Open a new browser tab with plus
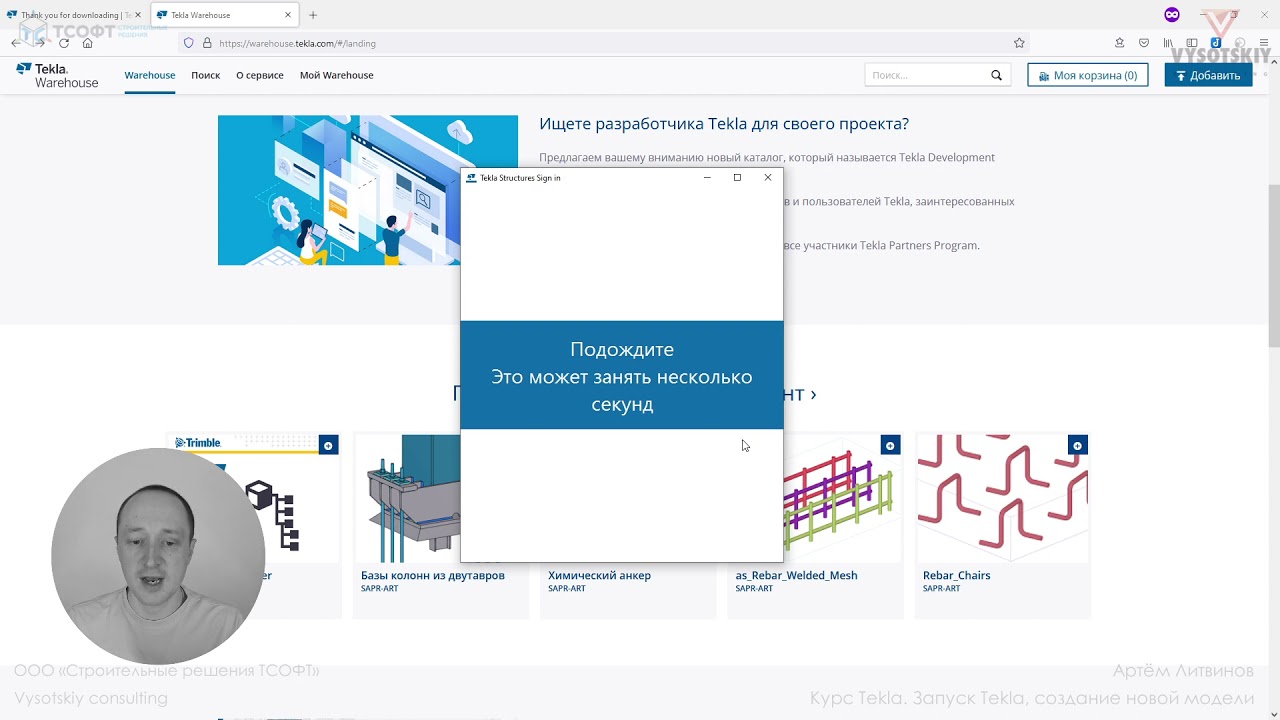 (x=313, y=15)
